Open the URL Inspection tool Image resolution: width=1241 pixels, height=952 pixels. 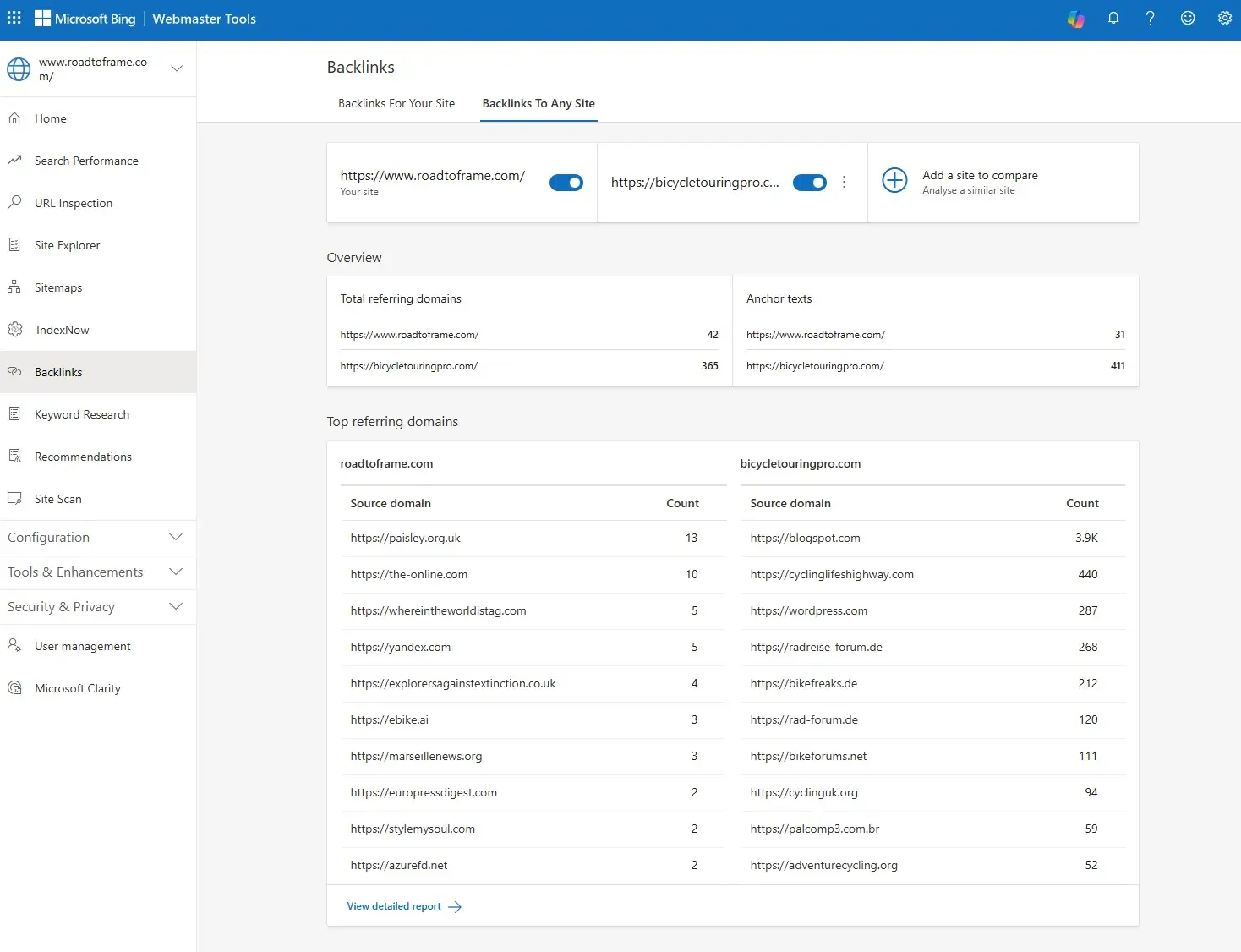coord(73,203)
